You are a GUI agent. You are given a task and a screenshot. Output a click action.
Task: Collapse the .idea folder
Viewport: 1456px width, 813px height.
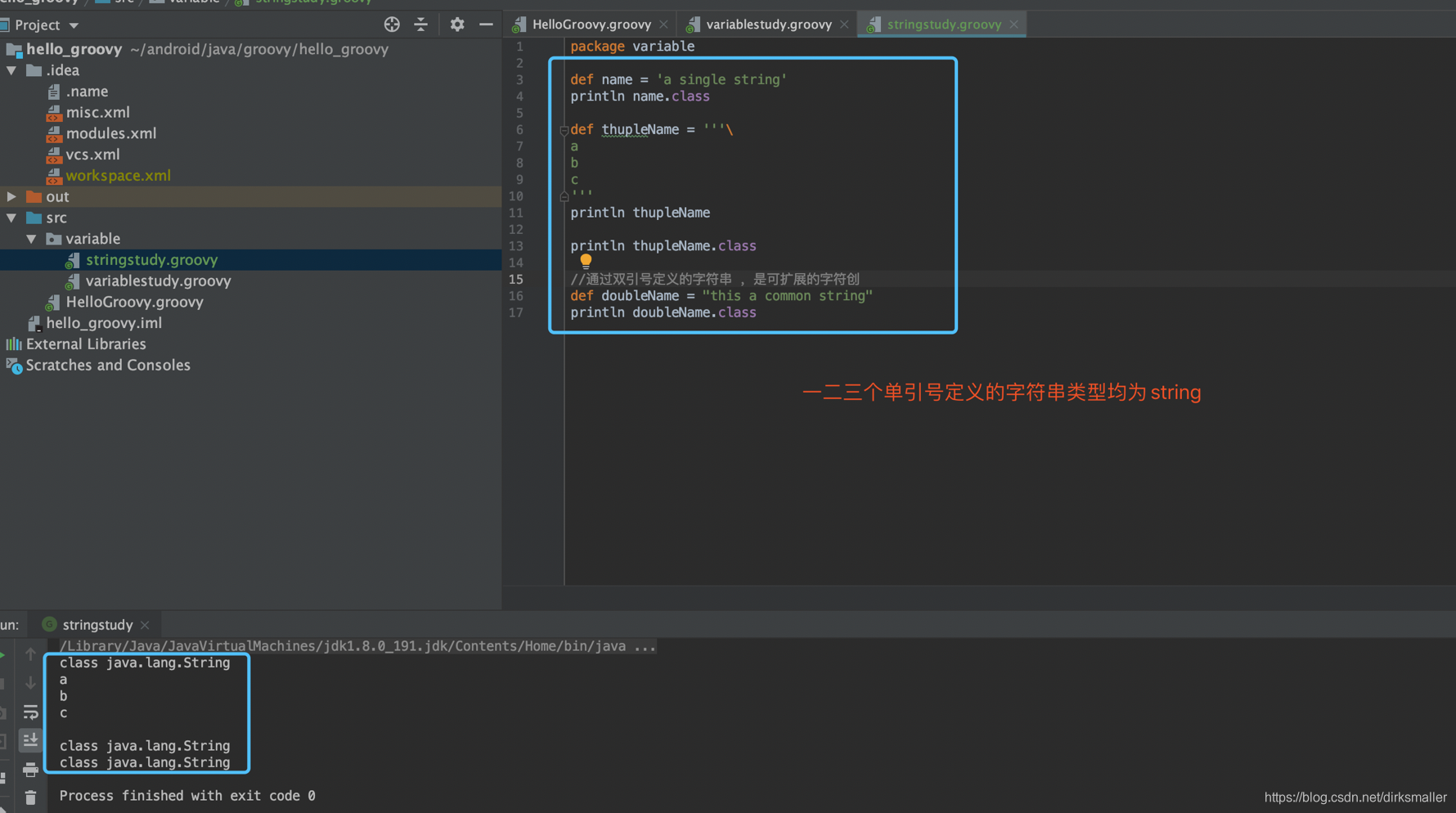(x=11, y=70)
